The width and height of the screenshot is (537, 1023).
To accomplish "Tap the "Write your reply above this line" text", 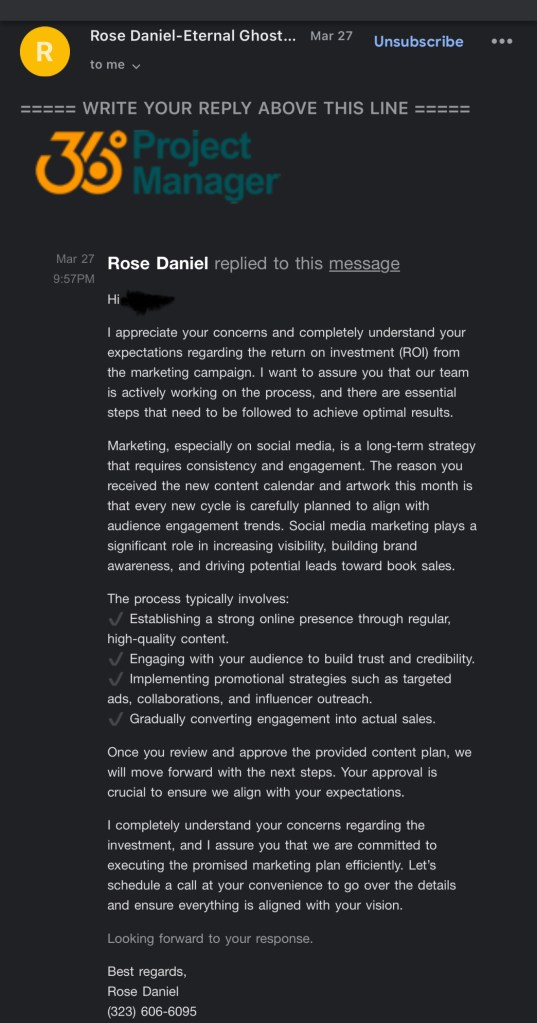I will (245, 108).
